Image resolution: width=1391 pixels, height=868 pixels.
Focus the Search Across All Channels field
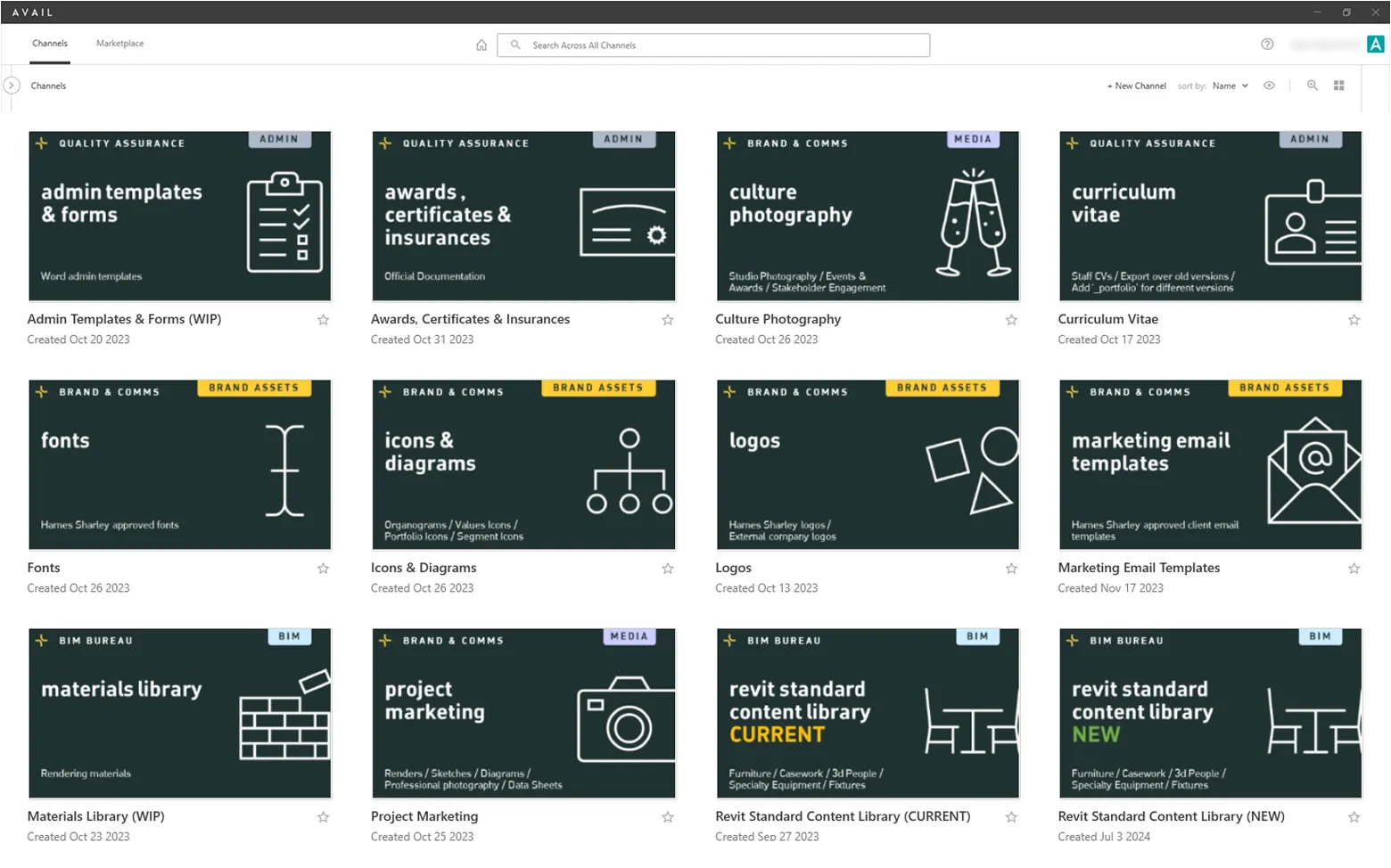pos(713,45)
